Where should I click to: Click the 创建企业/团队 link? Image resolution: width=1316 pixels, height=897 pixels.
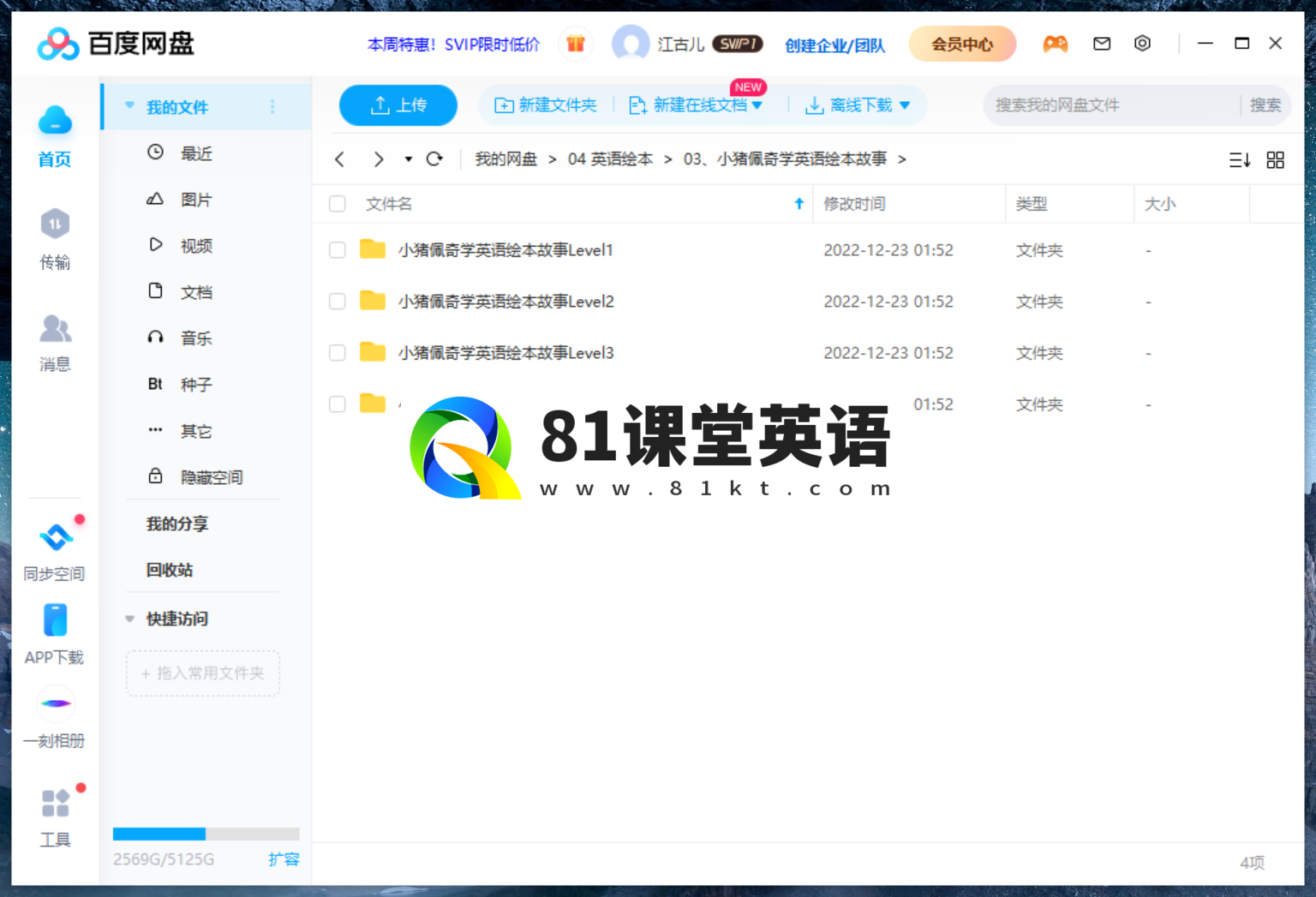[834, 45]
